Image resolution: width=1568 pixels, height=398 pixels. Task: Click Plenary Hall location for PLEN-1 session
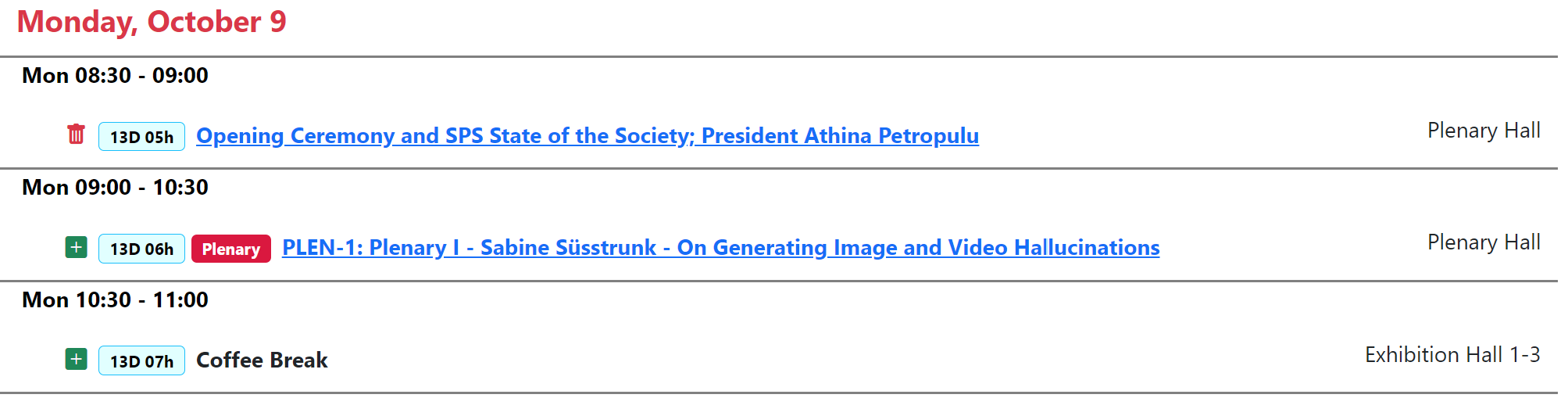[1483, 242]
